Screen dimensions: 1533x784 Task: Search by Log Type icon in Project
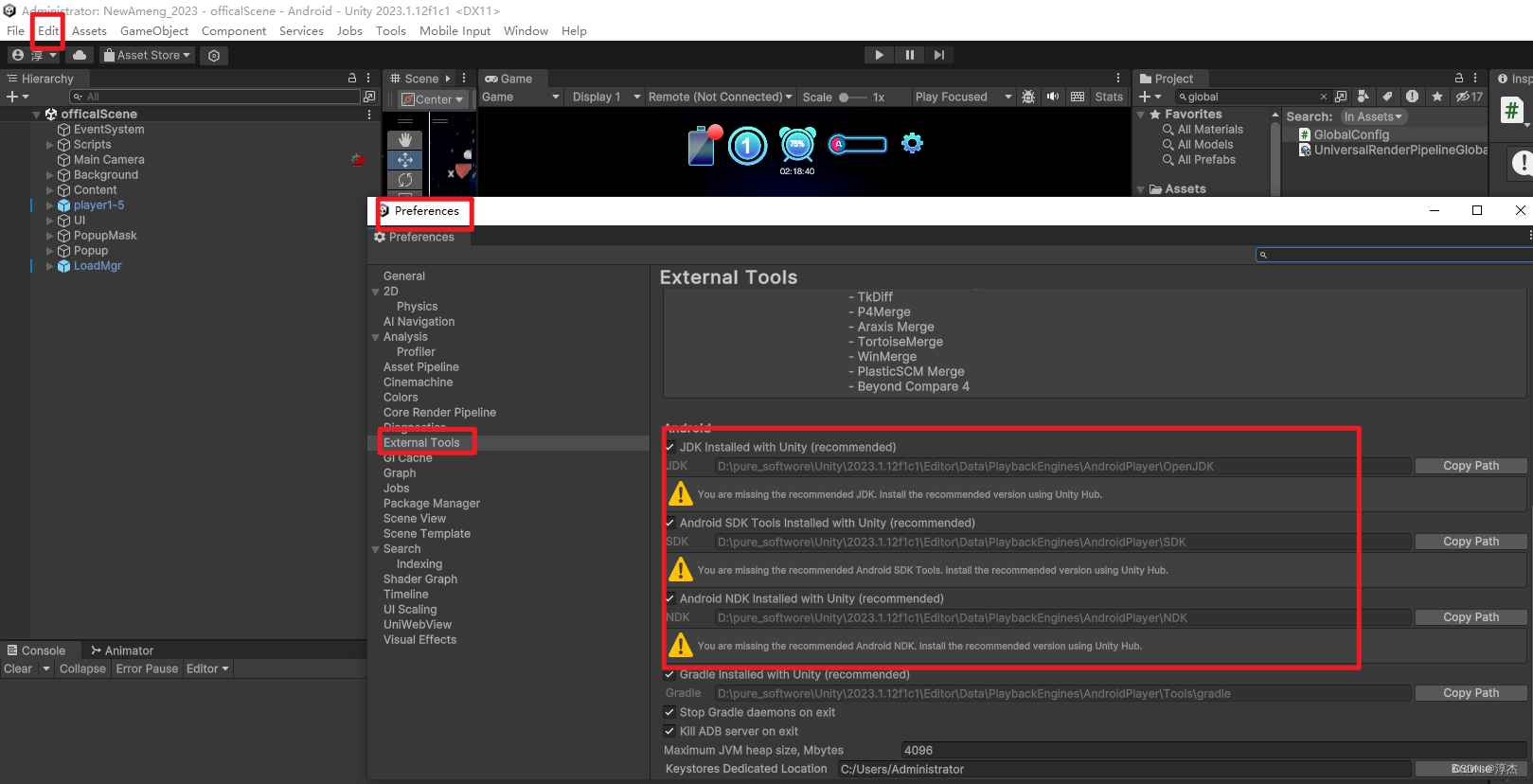1412,97
